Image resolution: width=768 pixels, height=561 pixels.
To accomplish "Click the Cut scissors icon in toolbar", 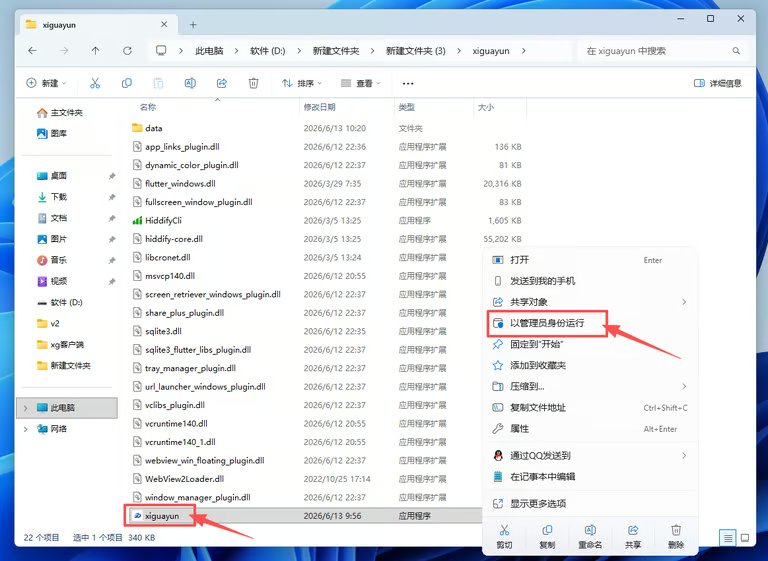I will point(95,83).
